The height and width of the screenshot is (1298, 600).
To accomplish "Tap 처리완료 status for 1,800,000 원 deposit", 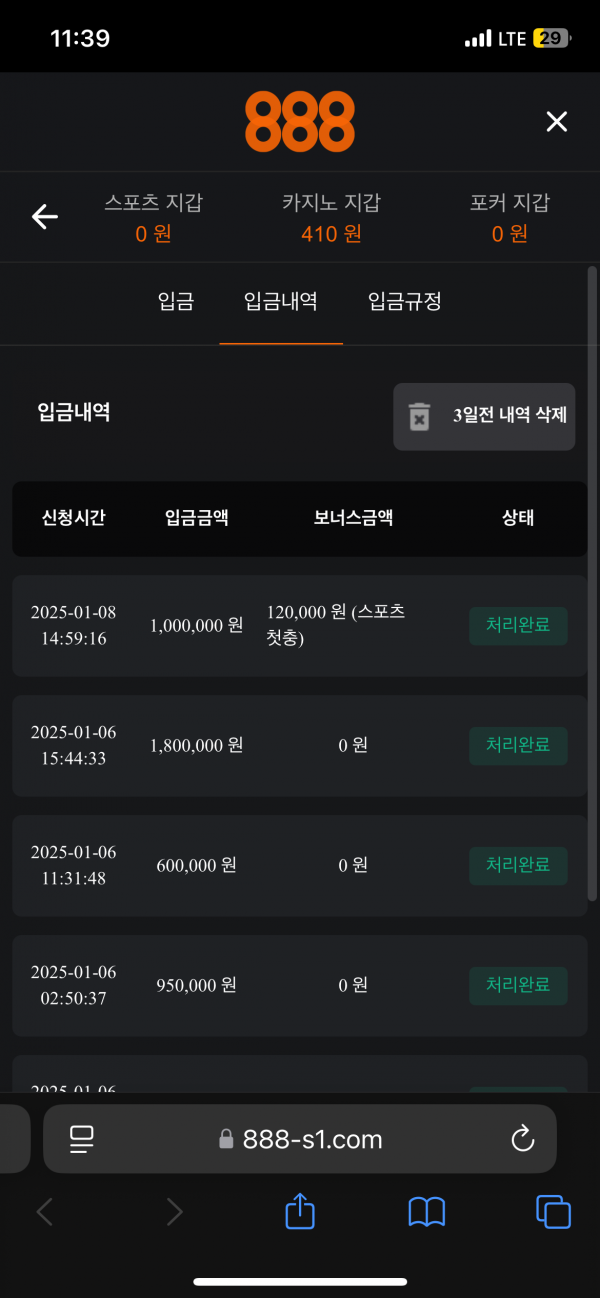I will (518, 745).
